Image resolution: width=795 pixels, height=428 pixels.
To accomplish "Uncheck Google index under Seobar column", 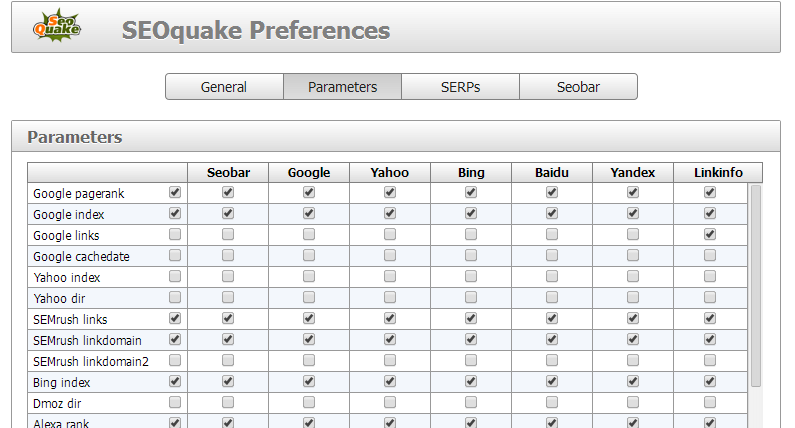I will click(228, 214).
